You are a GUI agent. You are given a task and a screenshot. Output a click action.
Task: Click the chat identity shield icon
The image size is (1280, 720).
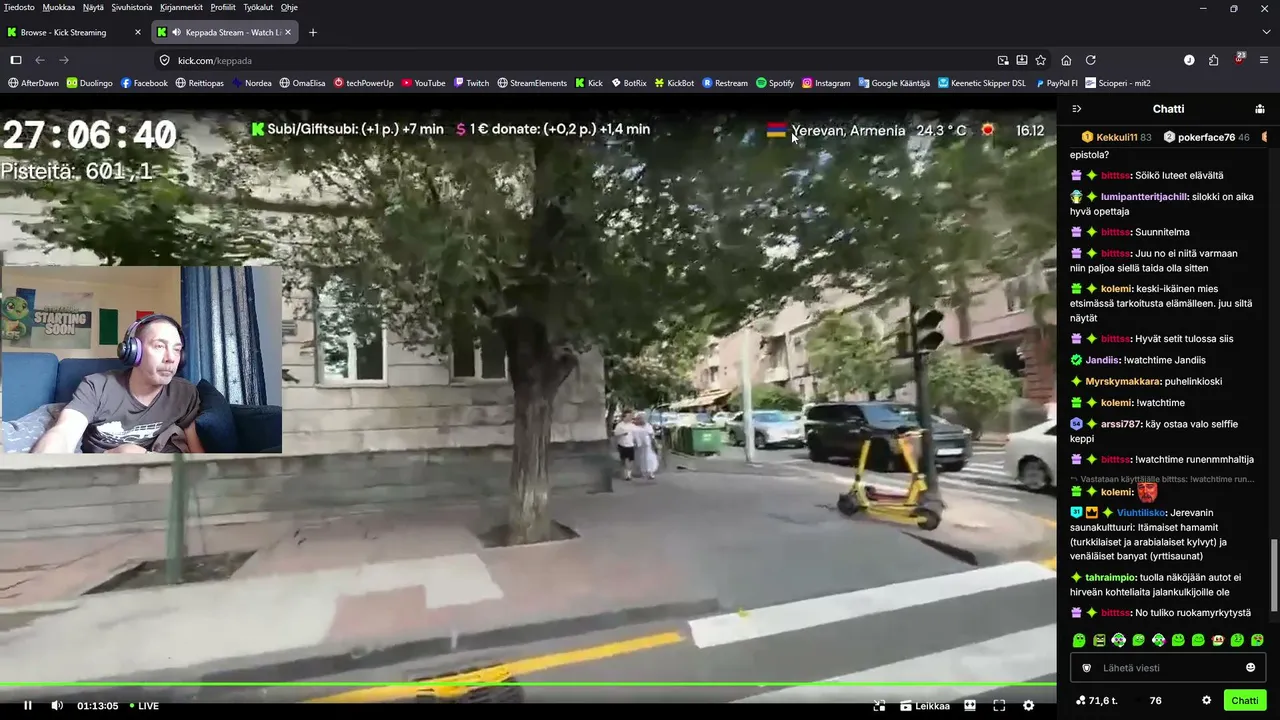click(x=1087, y=668)
